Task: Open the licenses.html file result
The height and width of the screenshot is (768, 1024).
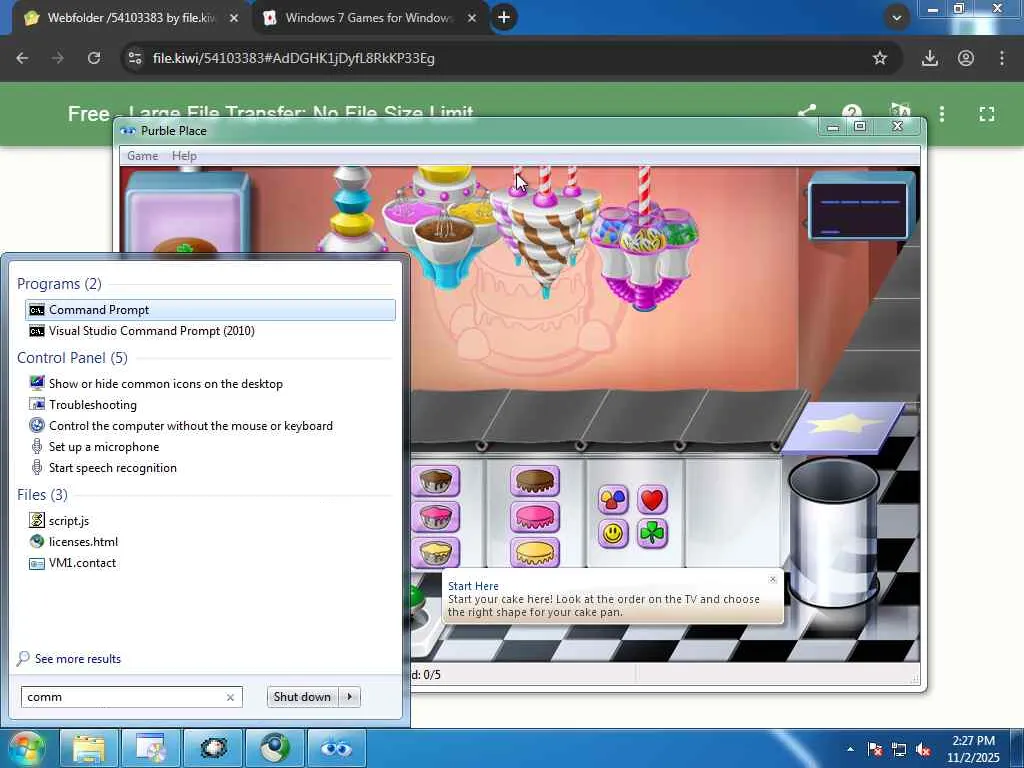Action: click(210, 541)
